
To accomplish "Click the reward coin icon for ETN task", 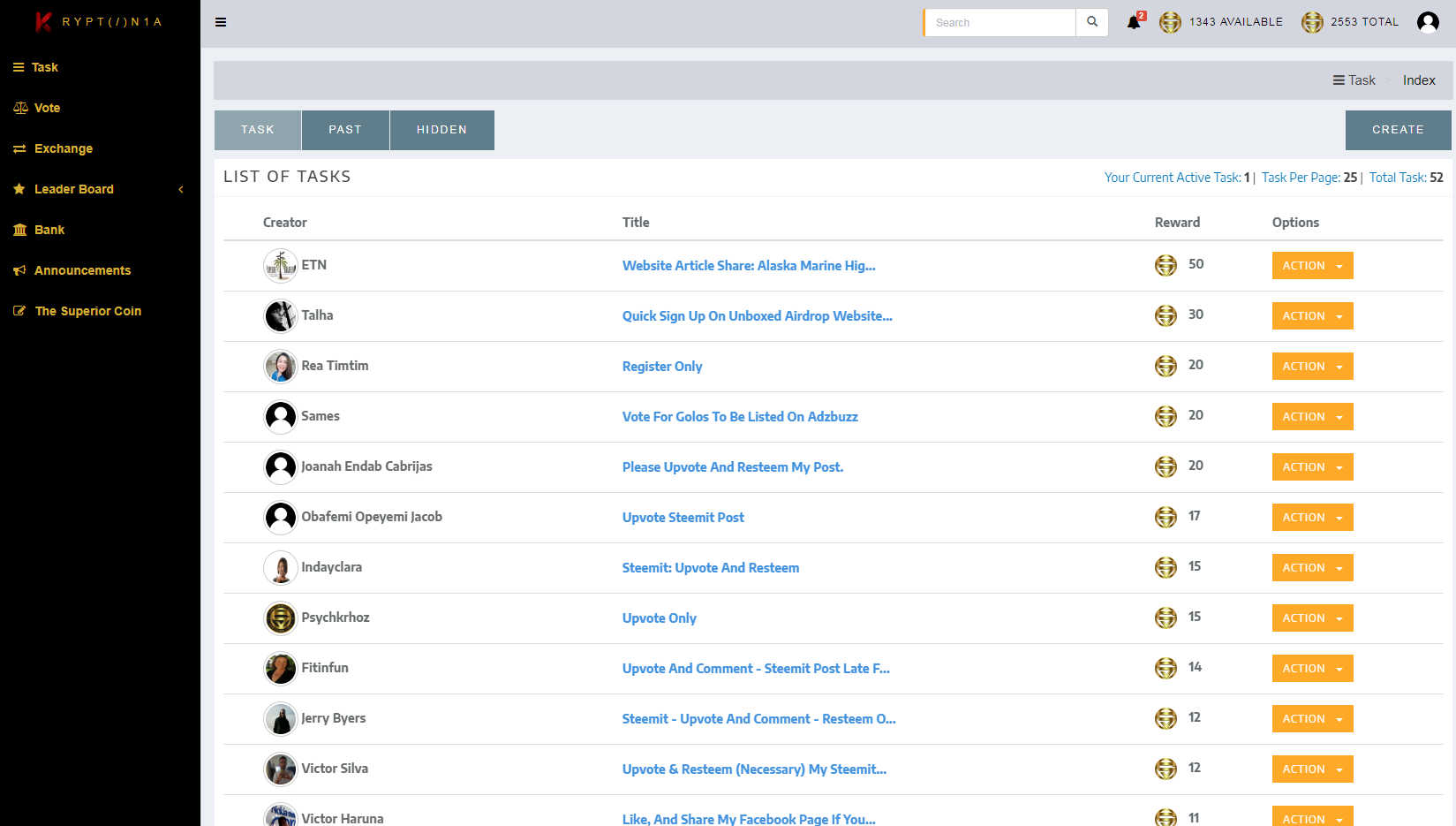I will coord(1166,265).
